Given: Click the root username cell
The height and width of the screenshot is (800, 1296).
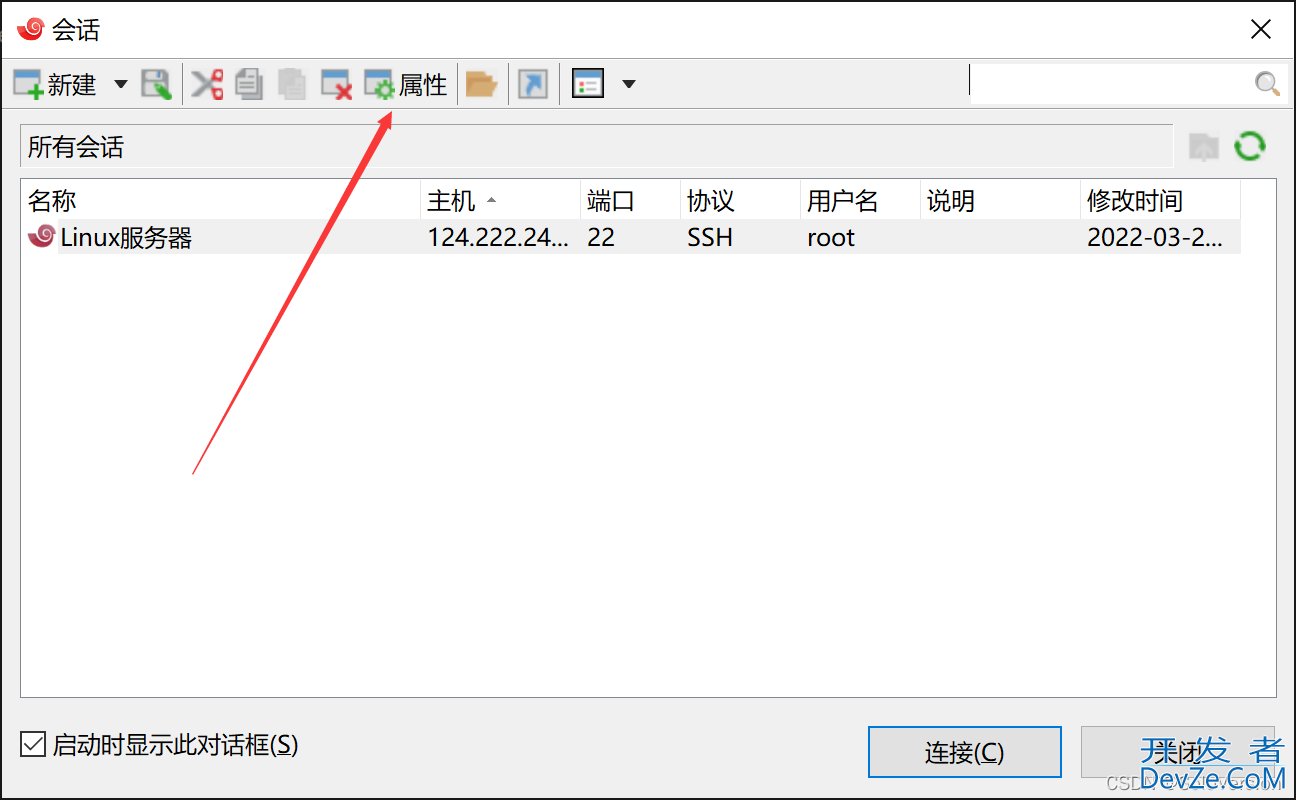Looking at the screenshot, I should click(x=831, y=237).
